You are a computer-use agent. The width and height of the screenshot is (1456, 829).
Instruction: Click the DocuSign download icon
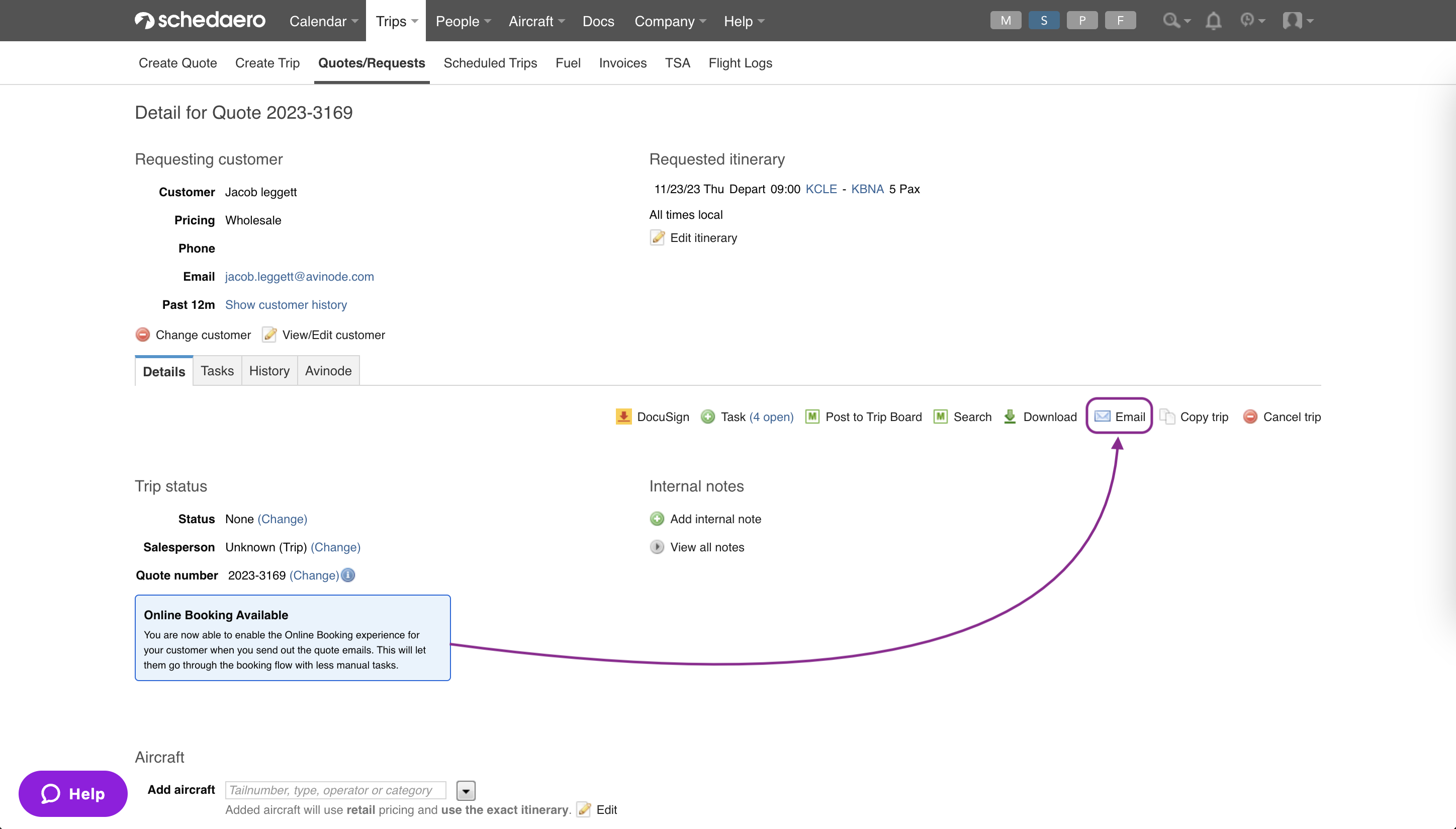coord(623,416)
